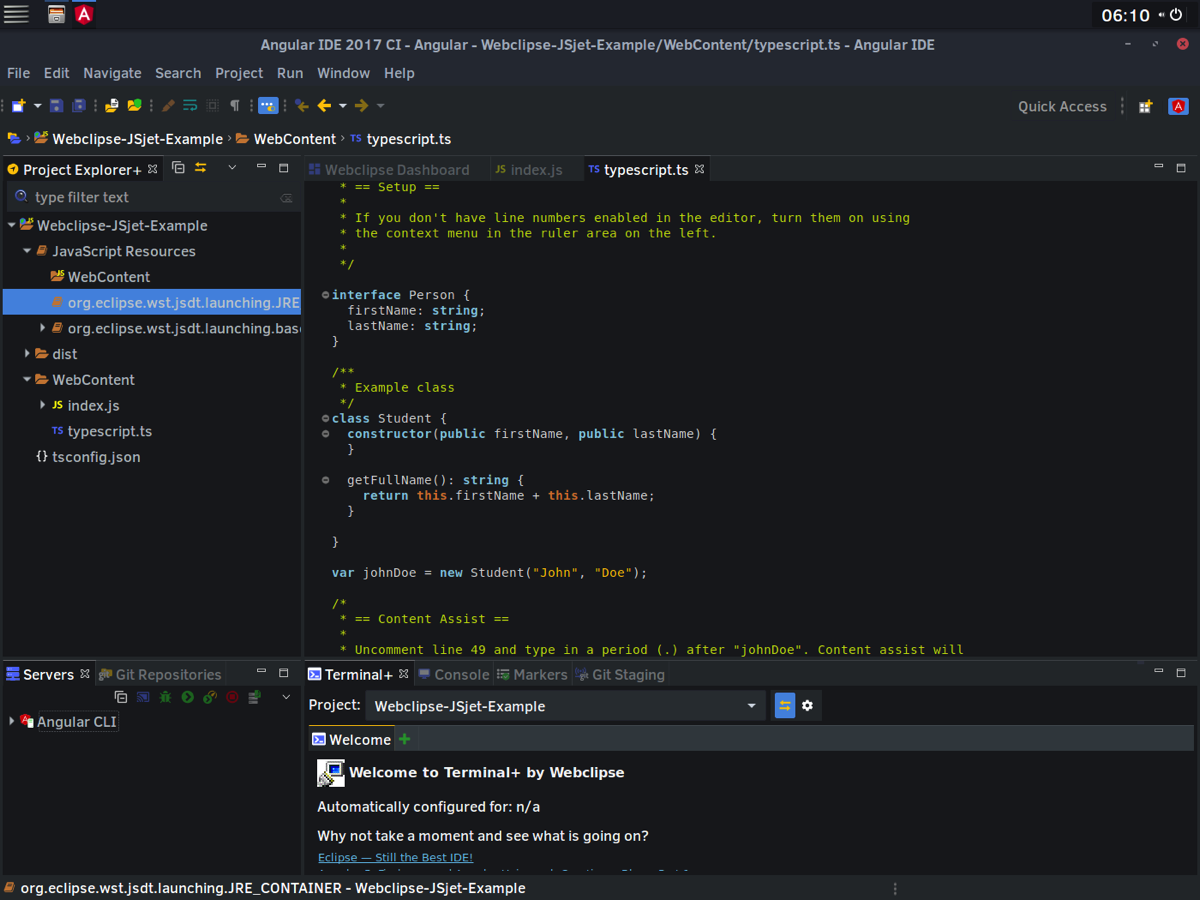The image size is (1200, 900).
Task: Open the Navigate menu
Action: pos(112,73)
